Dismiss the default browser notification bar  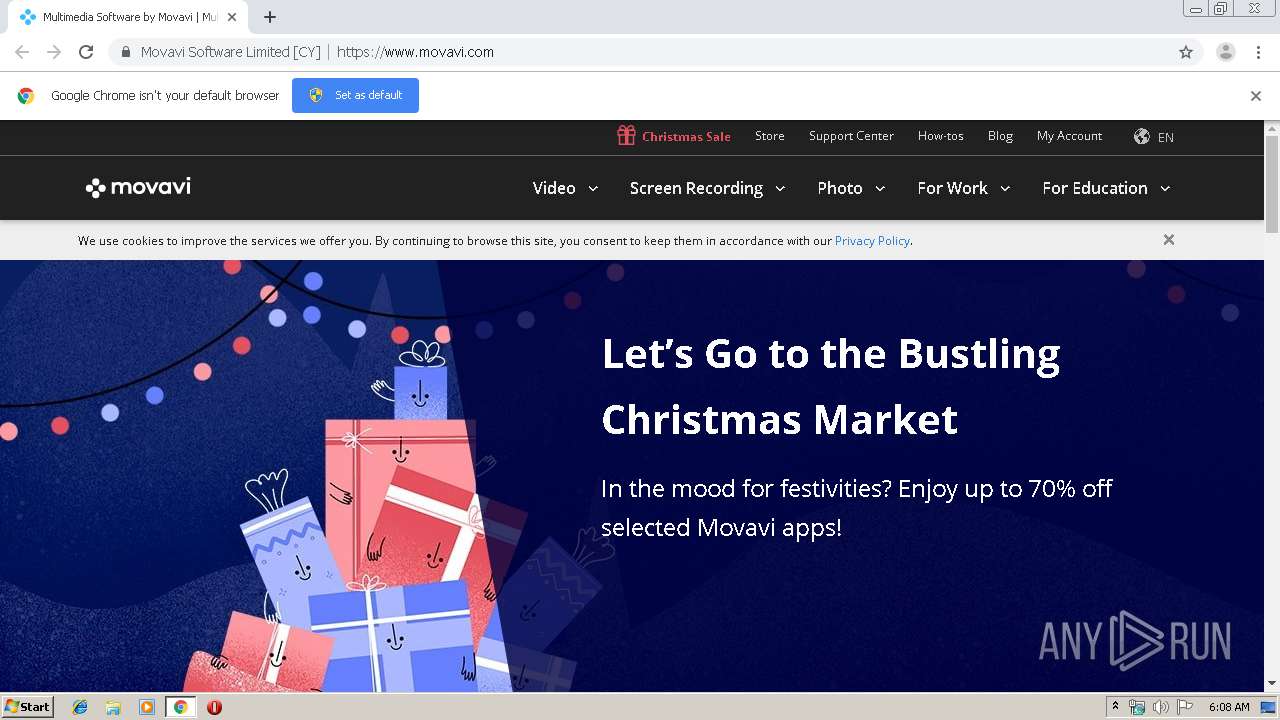pyautogui.click(x=1256, y=96)
